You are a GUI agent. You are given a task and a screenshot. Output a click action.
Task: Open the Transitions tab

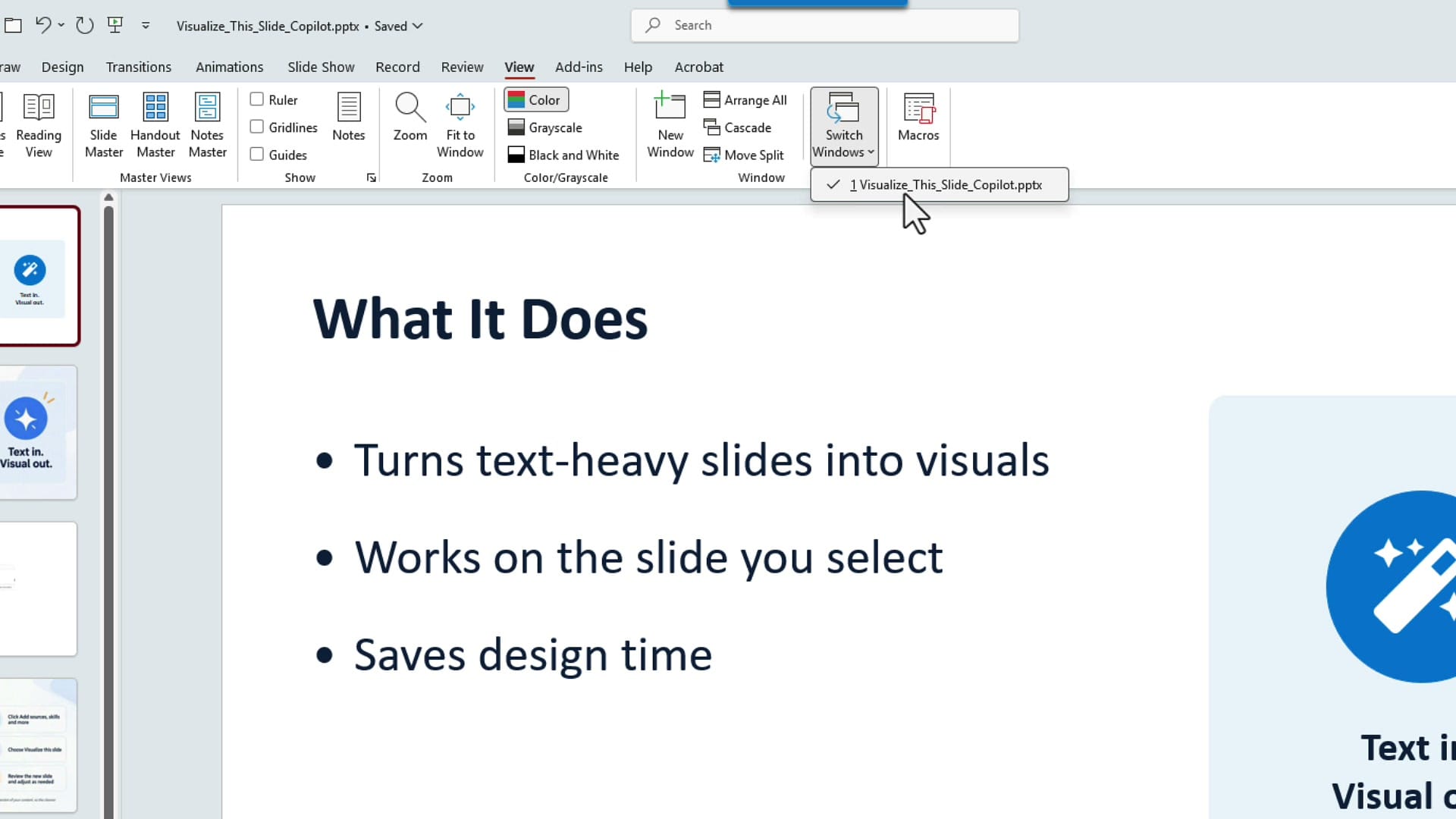139,67
